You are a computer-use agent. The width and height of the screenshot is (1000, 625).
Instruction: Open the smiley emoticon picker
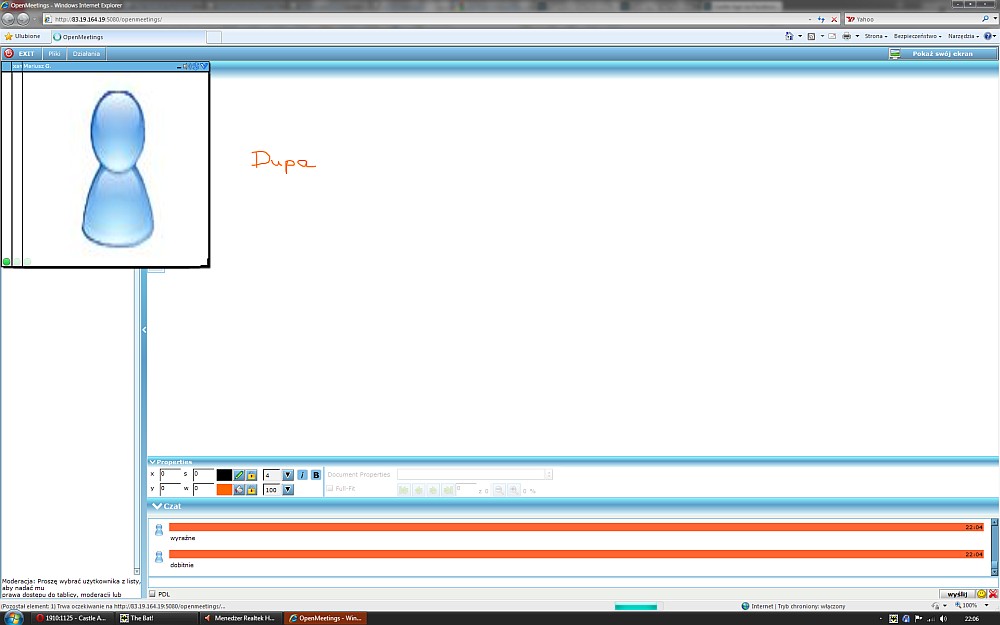coord(981,594)
